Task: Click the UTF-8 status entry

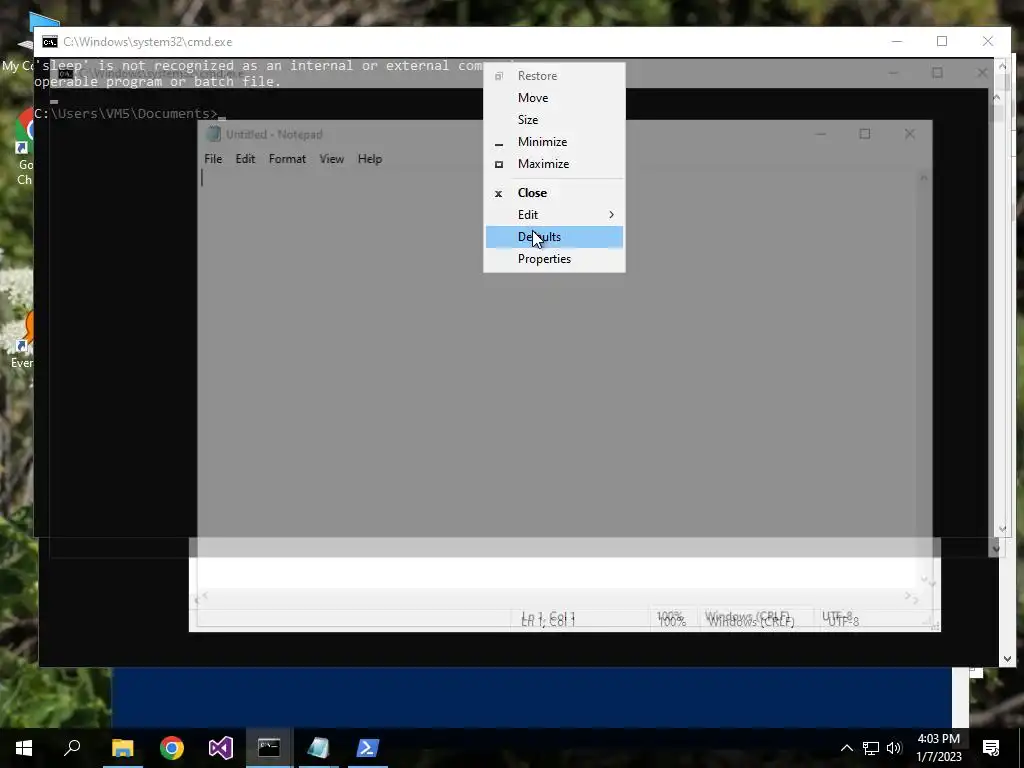Action: click(840, 618)
